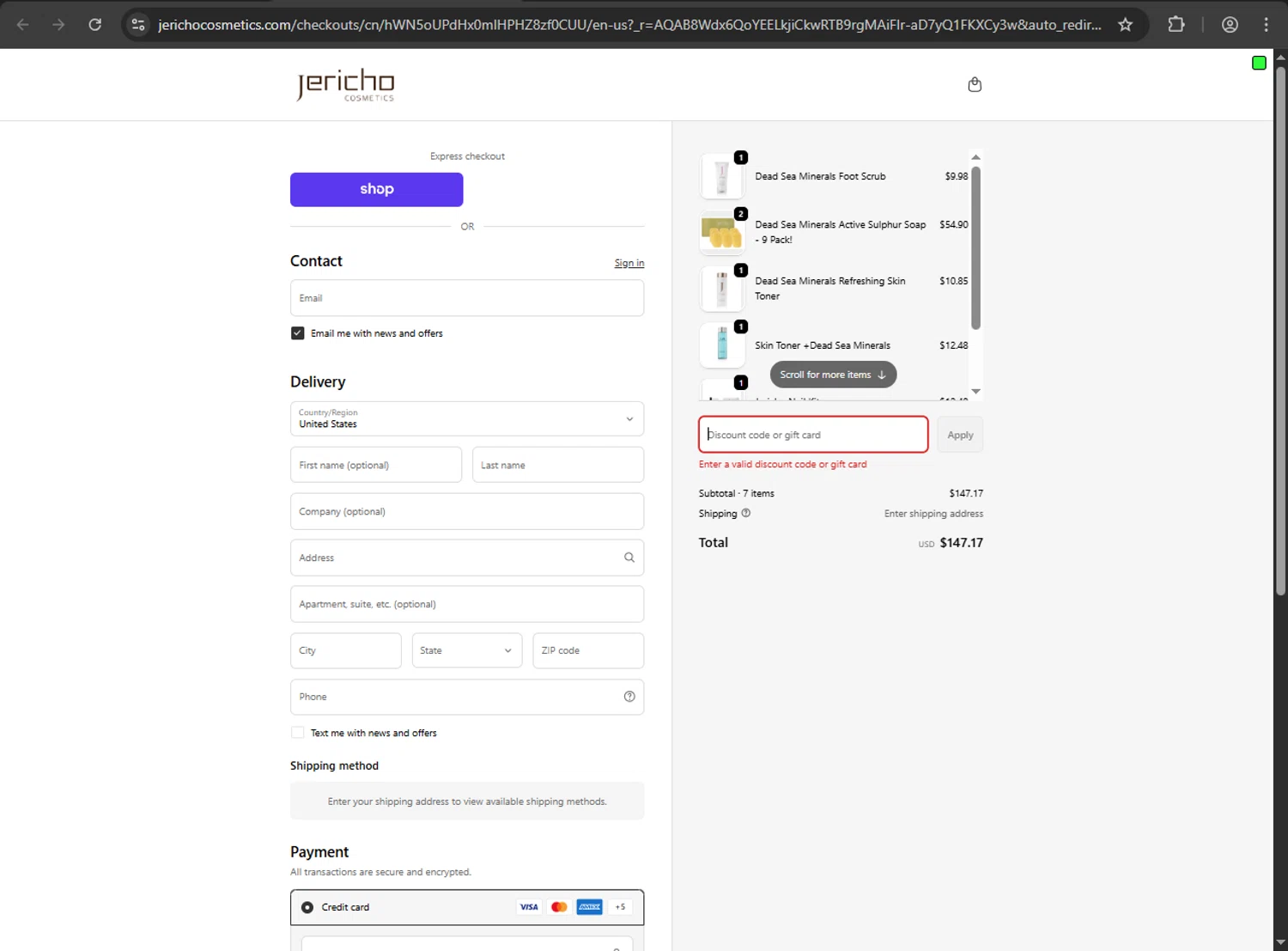Focus the ZIP code field

pyautogui.click(x=588, y=650)
